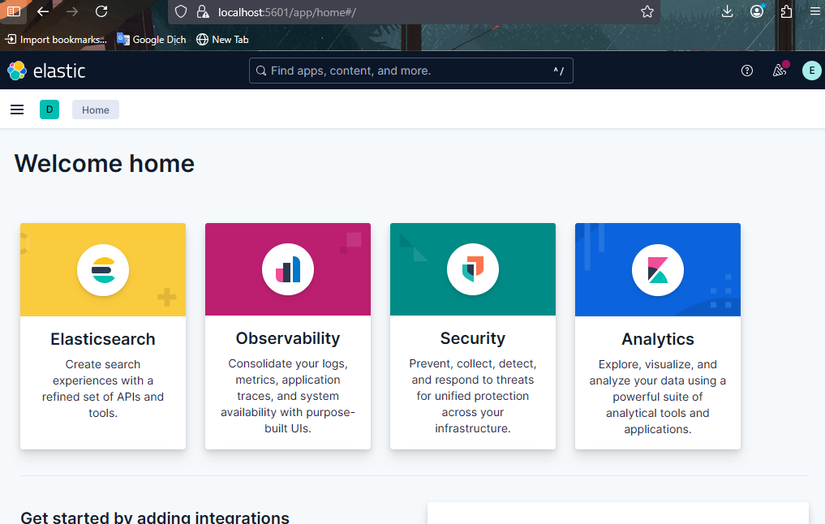Viewport: 825px width, 524px height.
Task: Open the Google Dịch bookmark
Action: coord(152,39)
